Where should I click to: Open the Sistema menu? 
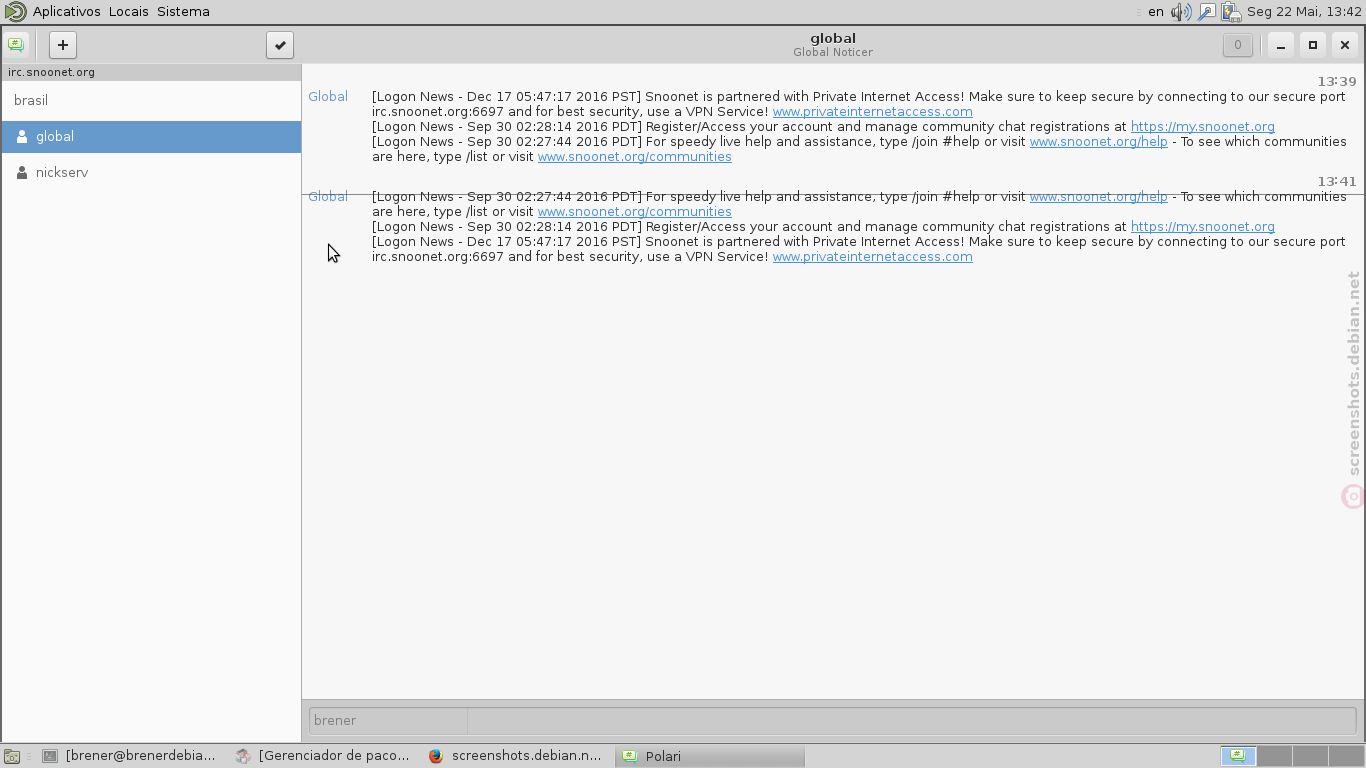183,12
